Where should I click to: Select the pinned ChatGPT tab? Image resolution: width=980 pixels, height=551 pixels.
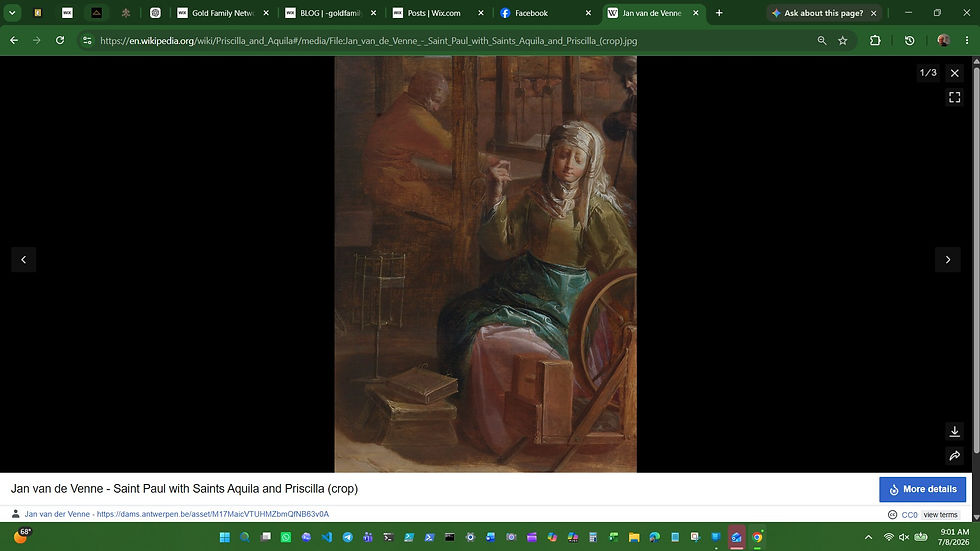click(x=155, y=12)
